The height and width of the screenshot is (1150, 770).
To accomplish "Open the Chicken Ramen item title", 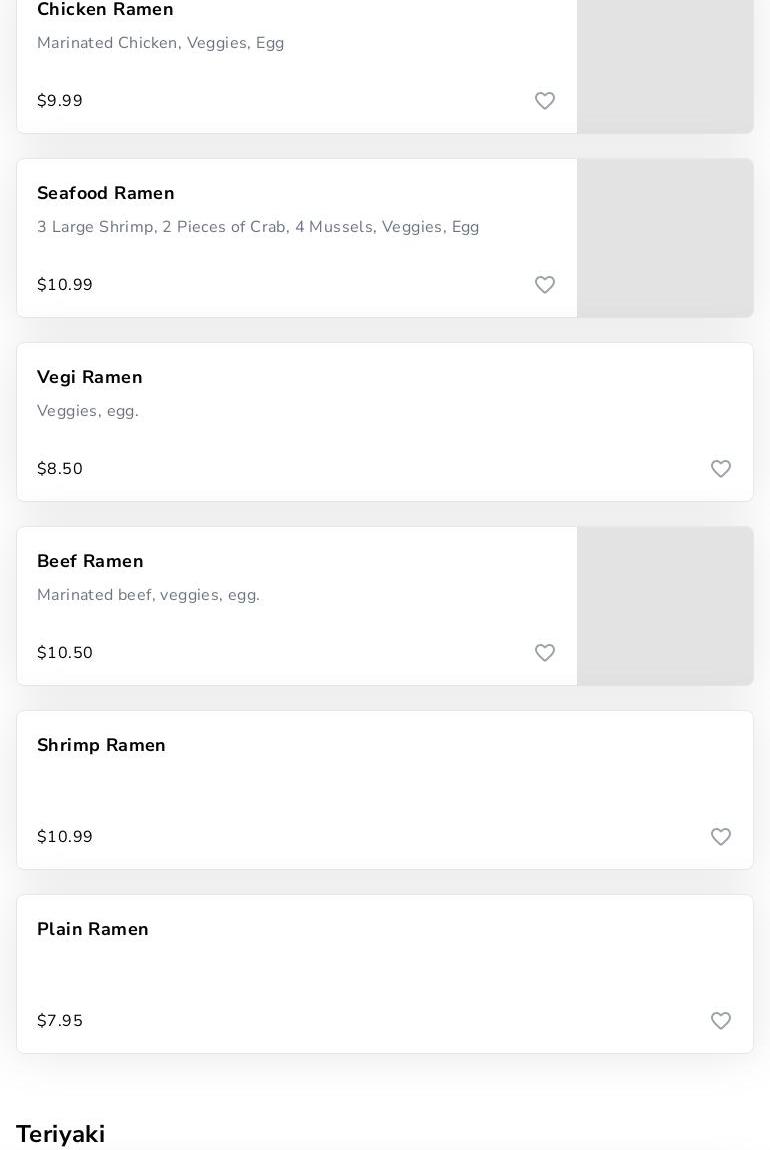I will (x=105, y=10).
